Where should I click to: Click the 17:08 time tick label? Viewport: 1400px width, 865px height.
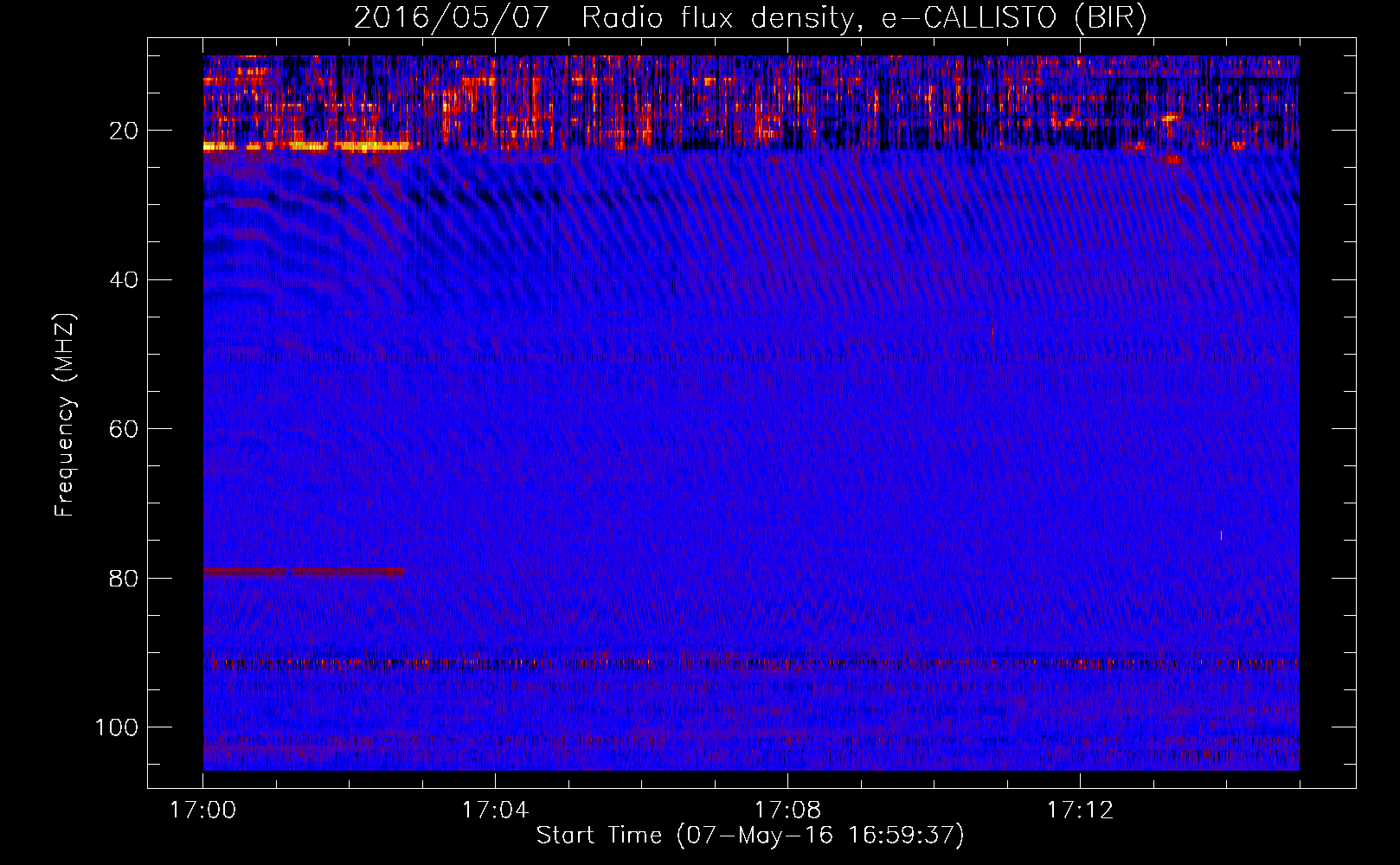click(787, 811)
